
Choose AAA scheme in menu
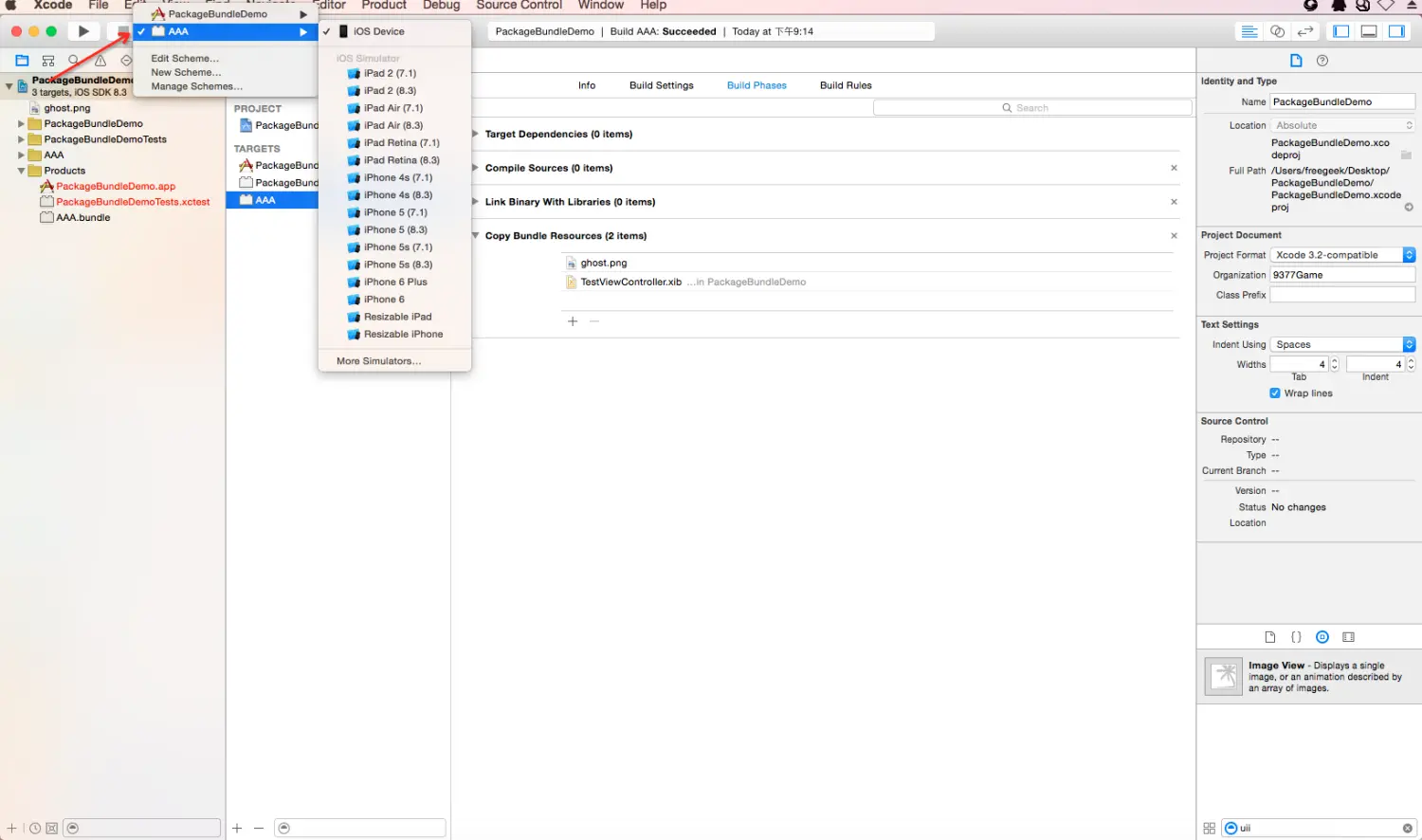(225, 31)
